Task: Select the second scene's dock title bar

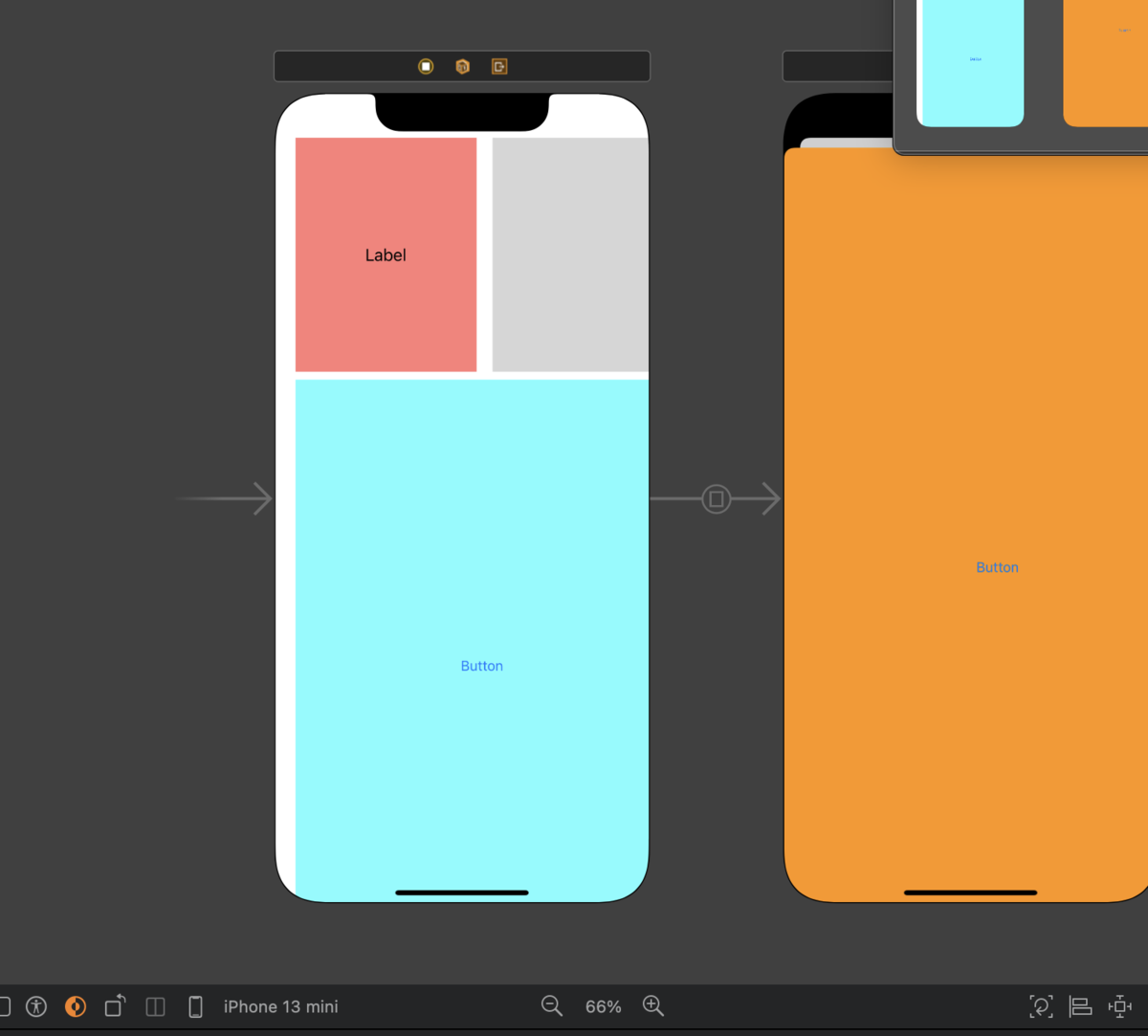Action: point(838,66)
